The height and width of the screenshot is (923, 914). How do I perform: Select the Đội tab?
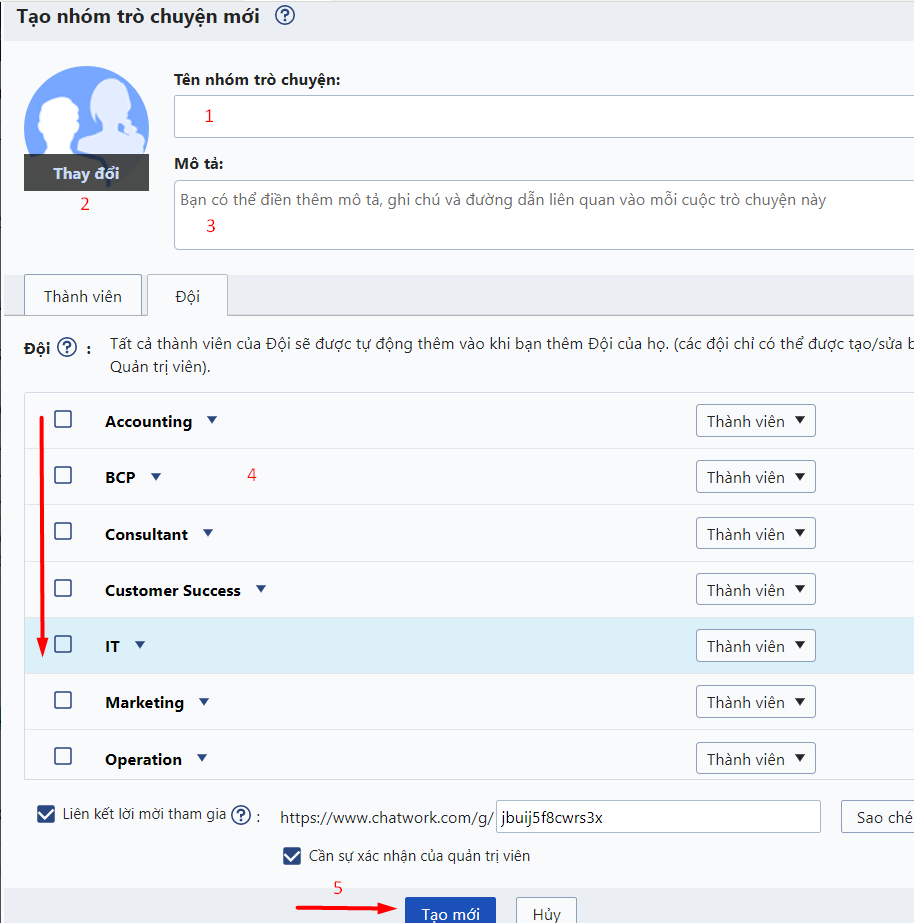point(187,296)
